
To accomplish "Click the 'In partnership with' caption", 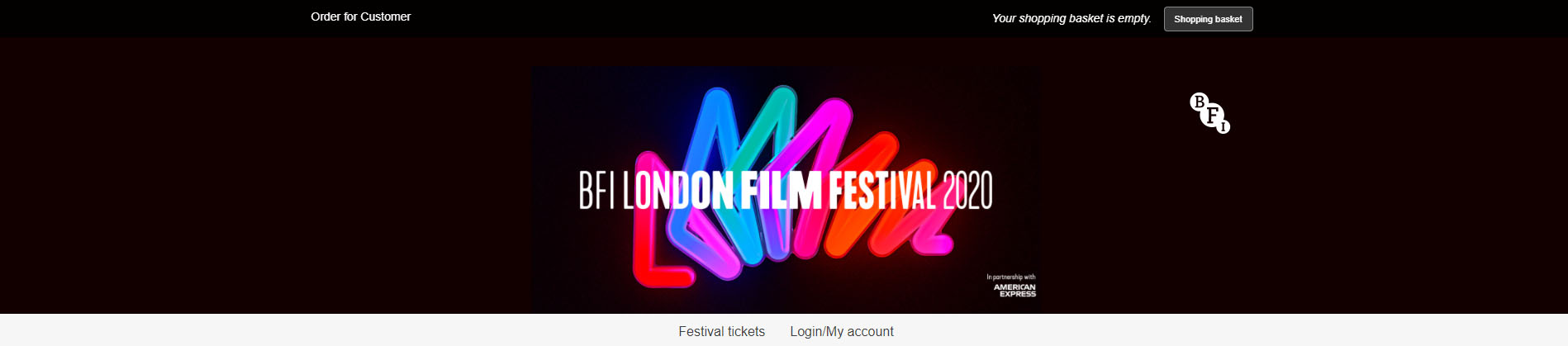I will point(1011,277).
